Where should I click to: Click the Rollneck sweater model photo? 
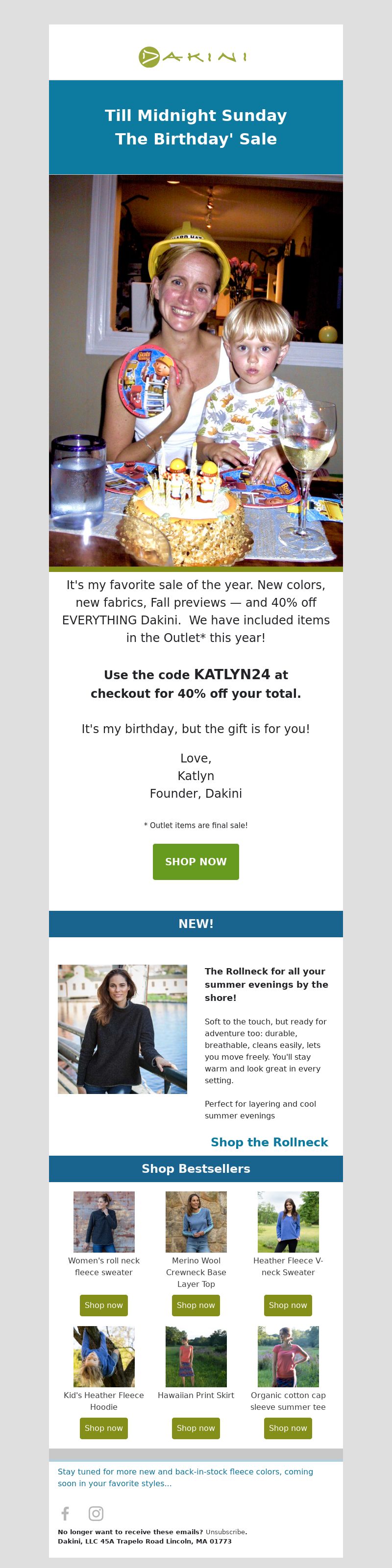point(122,1029)
